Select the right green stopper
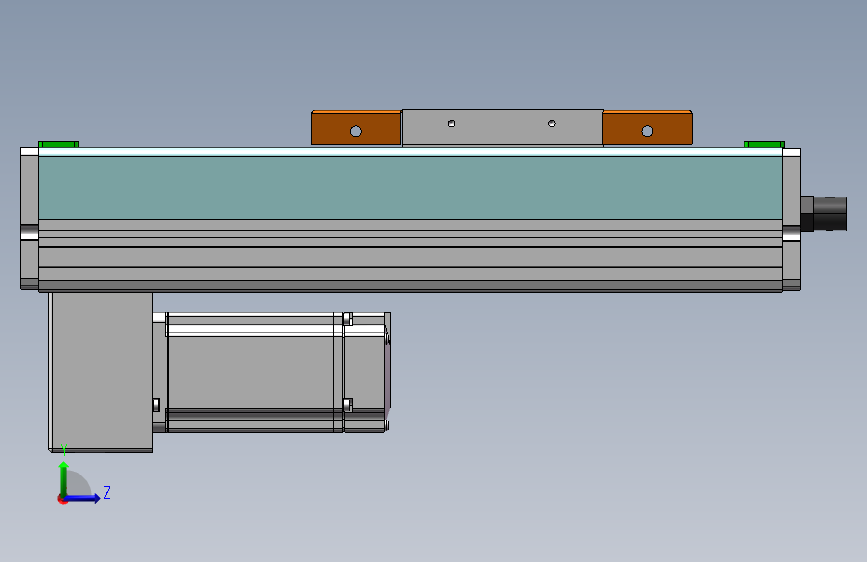The image size is (867, 562). 764,144
